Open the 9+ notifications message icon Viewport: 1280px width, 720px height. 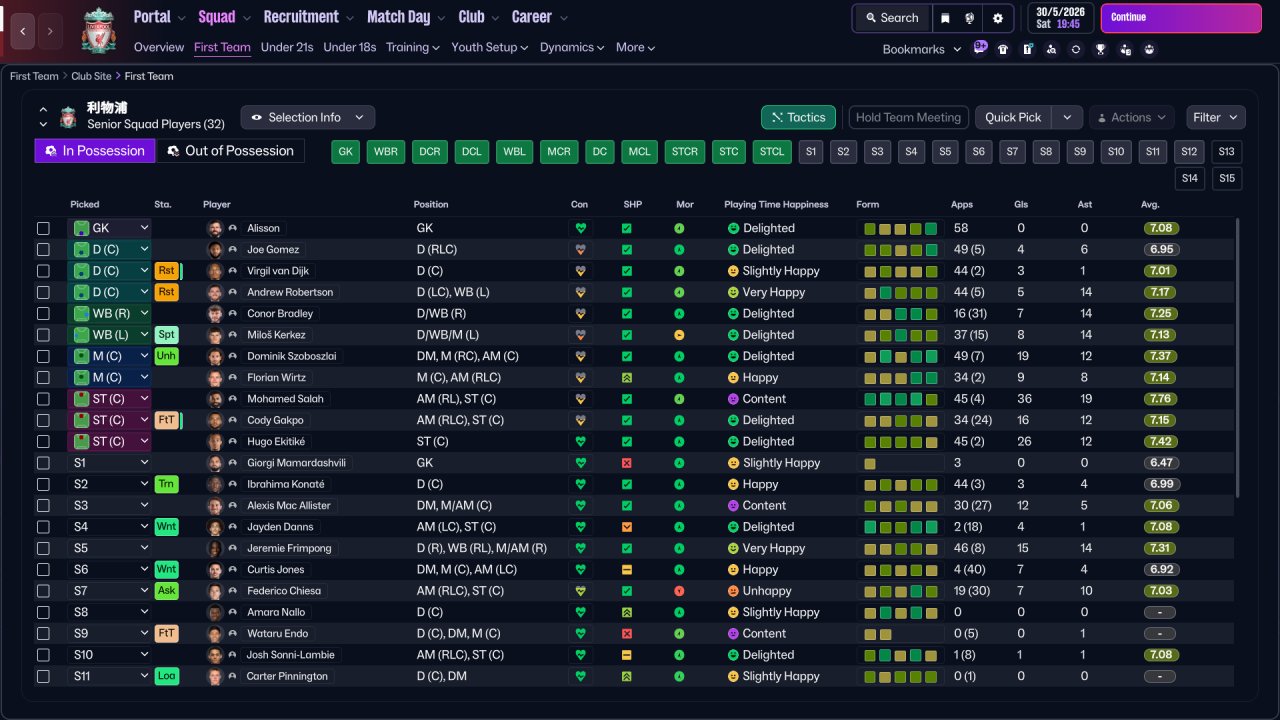tap(980, 48)
